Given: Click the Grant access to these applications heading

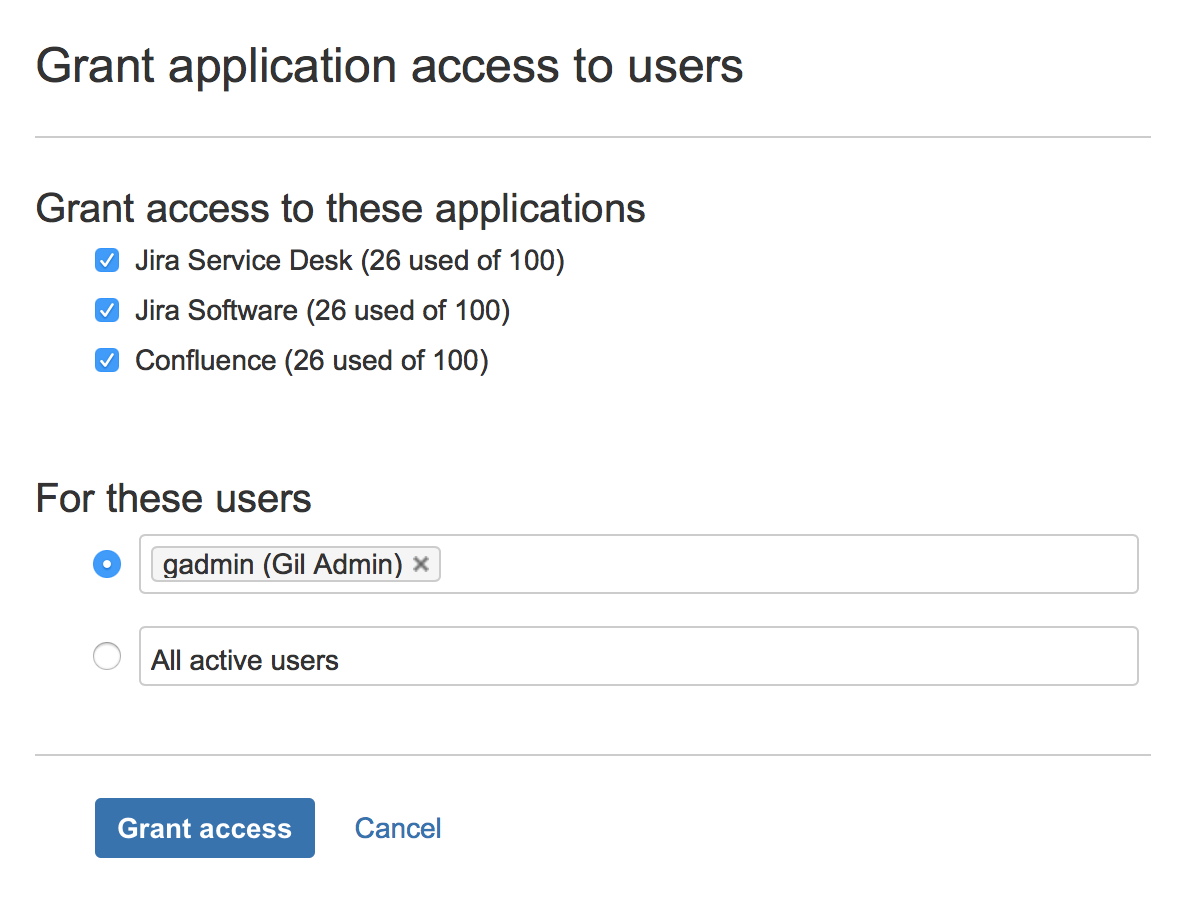Looking at the screenshot, I should [x=340, y=208].
